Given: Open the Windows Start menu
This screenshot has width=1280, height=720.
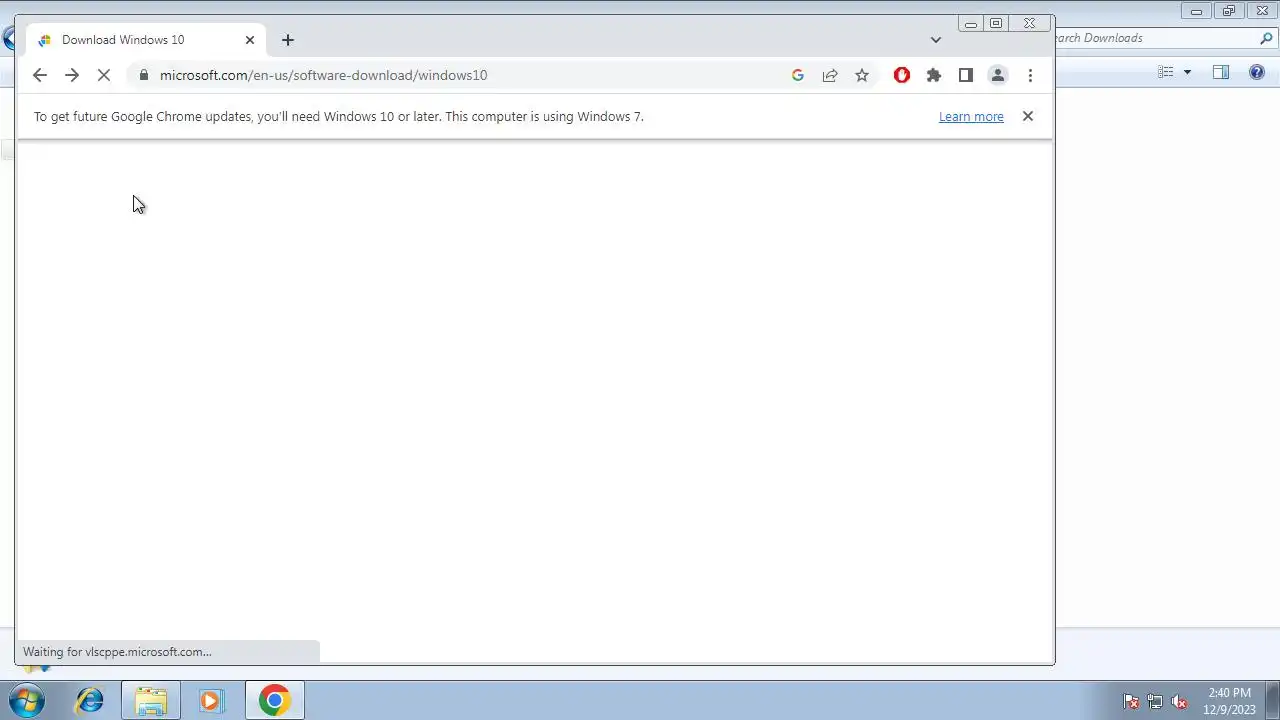Looking at the screenshot, I should [27, 701].
